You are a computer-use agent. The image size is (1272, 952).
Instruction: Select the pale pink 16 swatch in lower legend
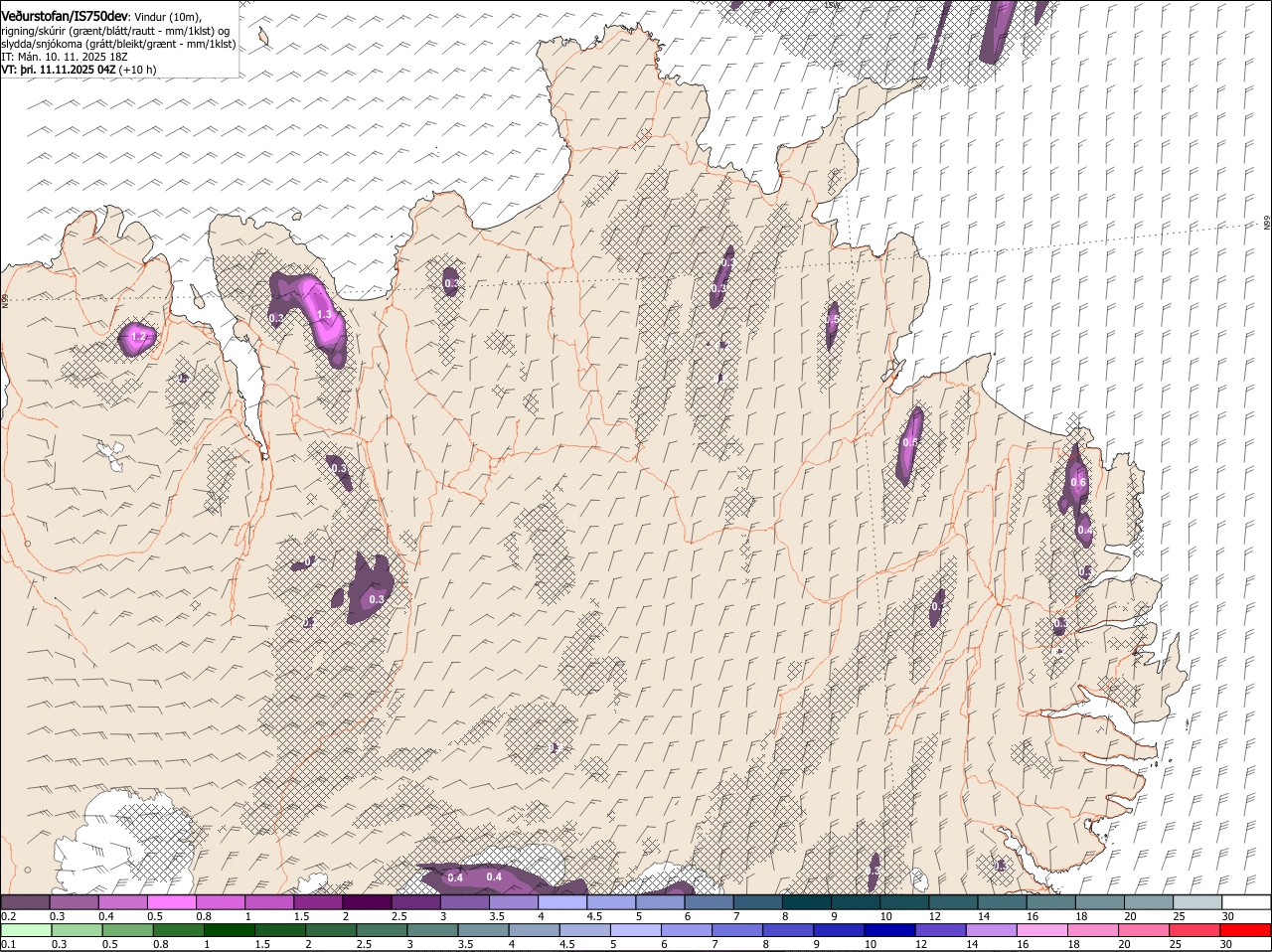(x=1042, y=931)
